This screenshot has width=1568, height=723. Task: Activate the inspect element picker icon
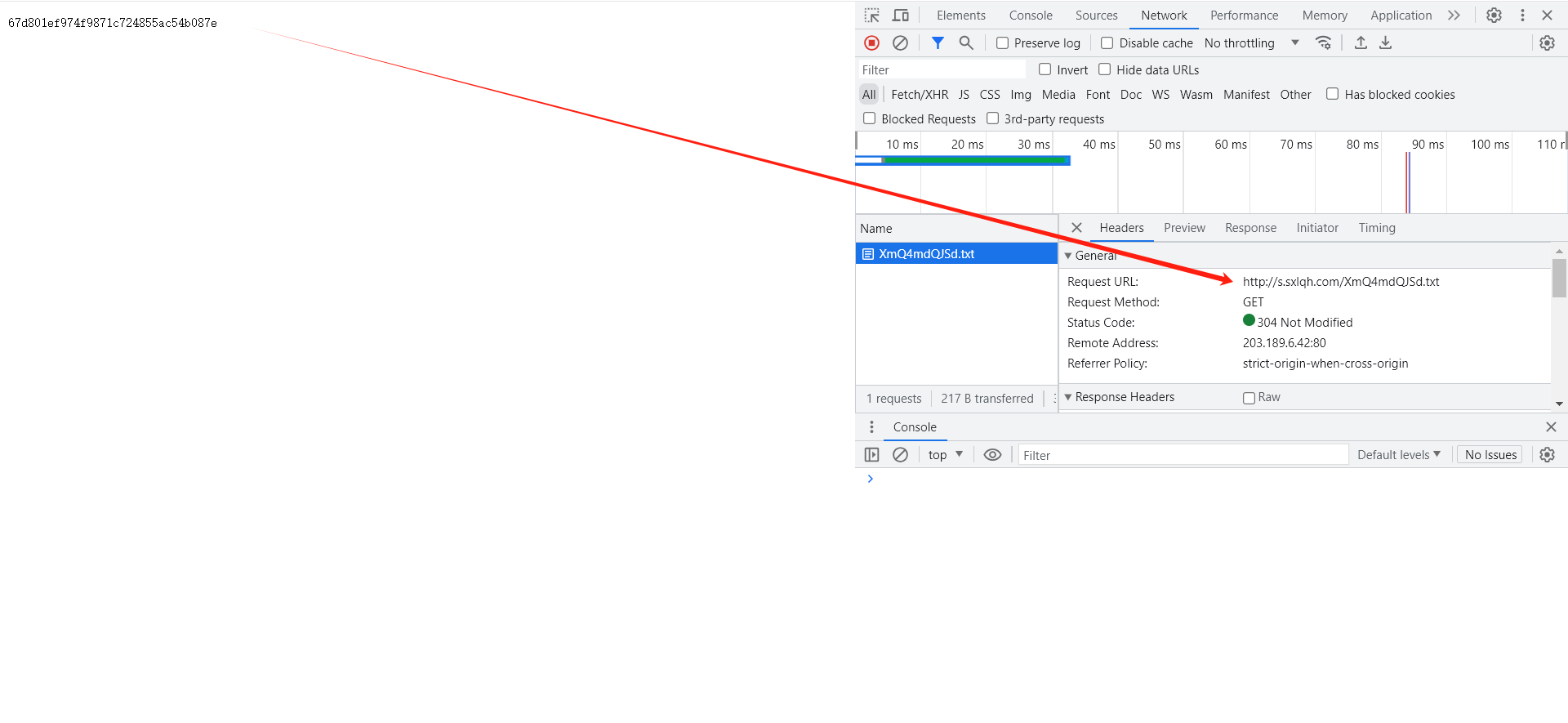872,16
